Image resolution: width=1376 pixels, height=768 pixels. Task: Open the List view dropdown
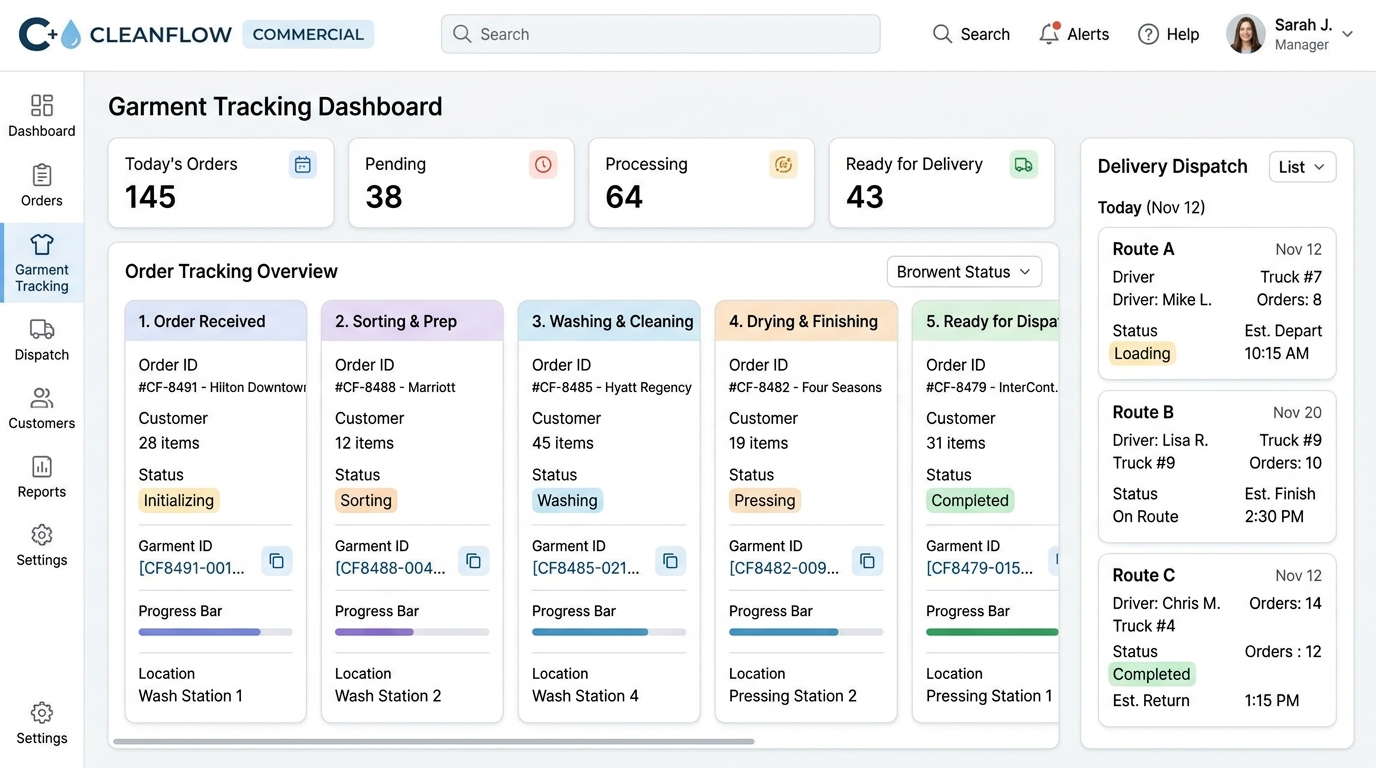coord(1302,167)
